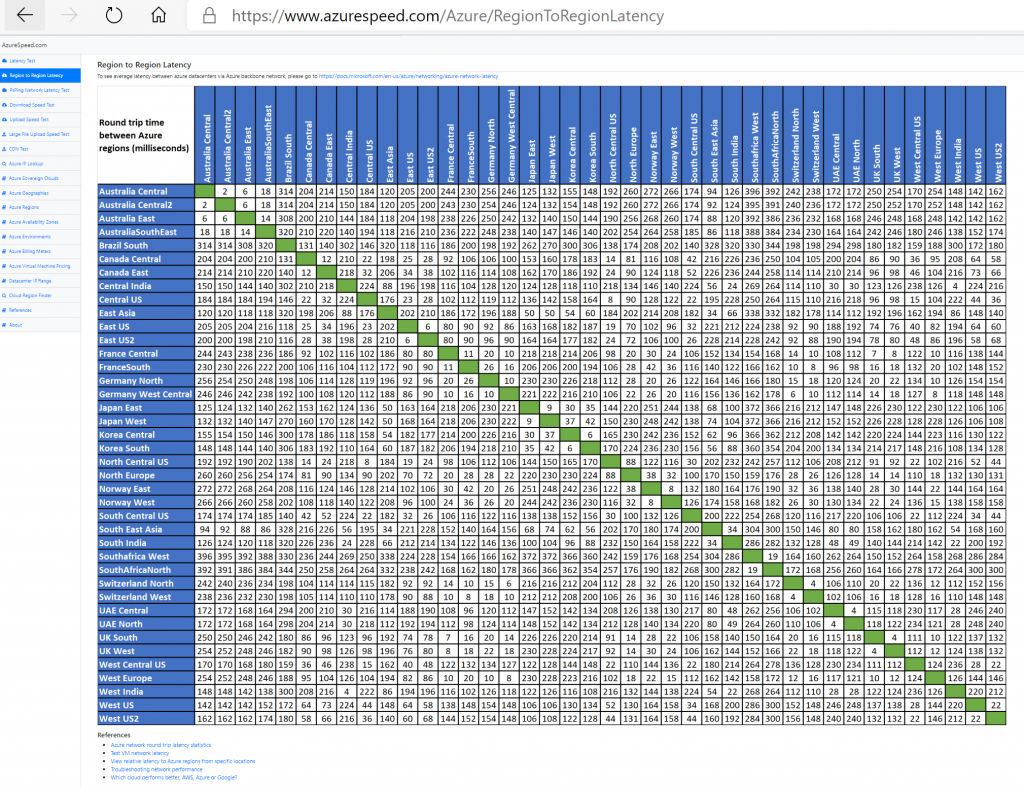The height and width of the screenshot is (787, 1024).
Task: Go to the browser home page icon
Action: (x=159, y=15)
